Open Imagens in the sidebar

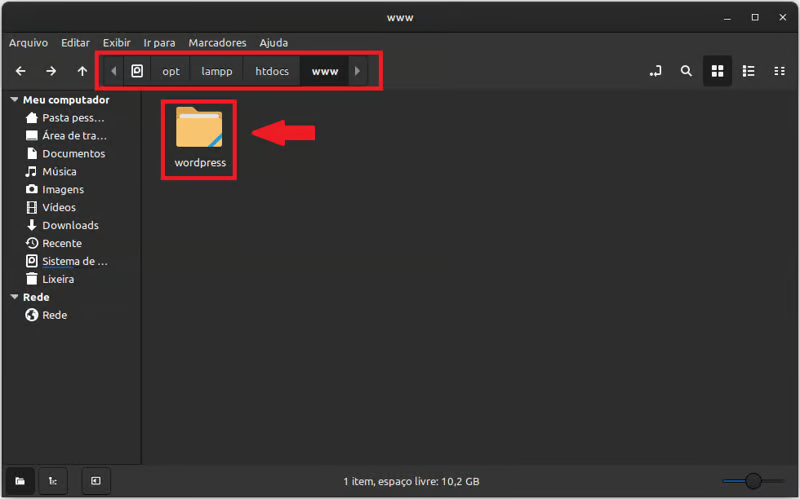55,189
